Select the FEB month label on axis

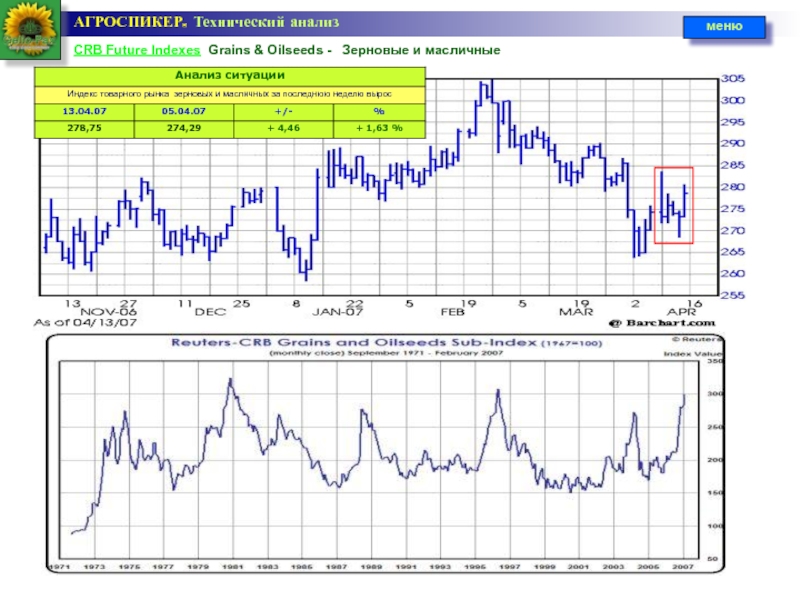click(x=453, y=311)
